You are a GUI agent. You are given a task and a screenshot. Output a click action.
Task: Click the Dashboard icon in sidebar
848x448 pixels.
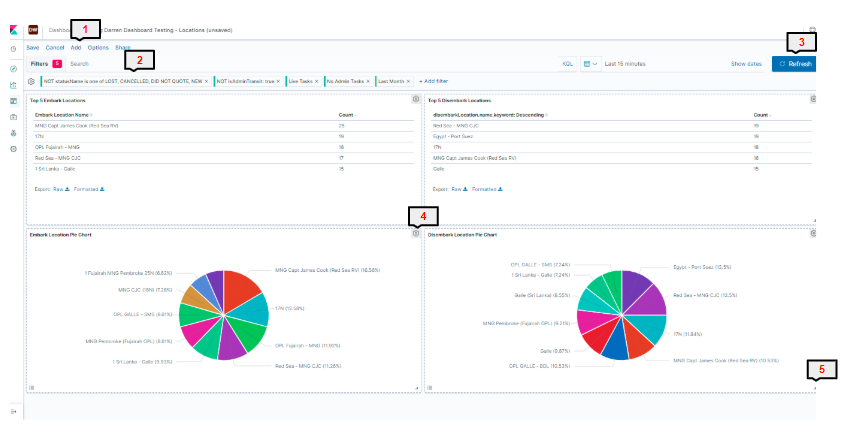[x=14, y=101]
